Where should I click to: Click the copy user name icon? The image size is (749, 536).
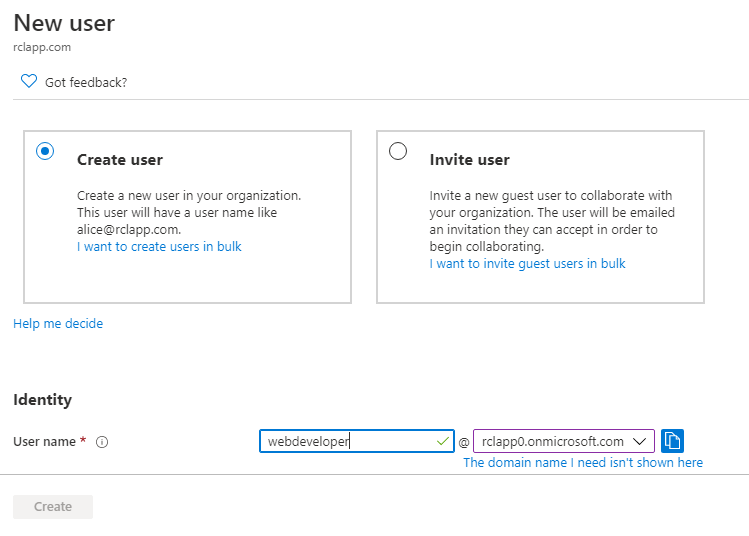pyautogui.click(x=672, y=440)
